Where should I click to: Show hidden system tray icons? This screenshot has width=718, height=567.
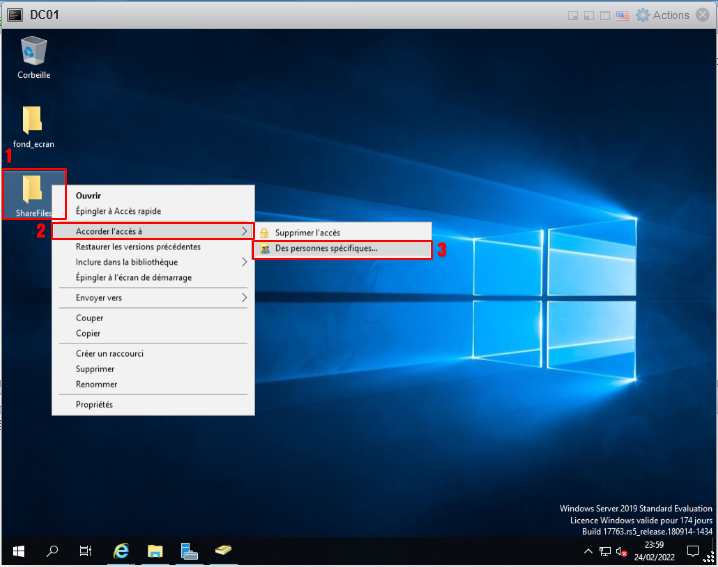click(588, 552)
